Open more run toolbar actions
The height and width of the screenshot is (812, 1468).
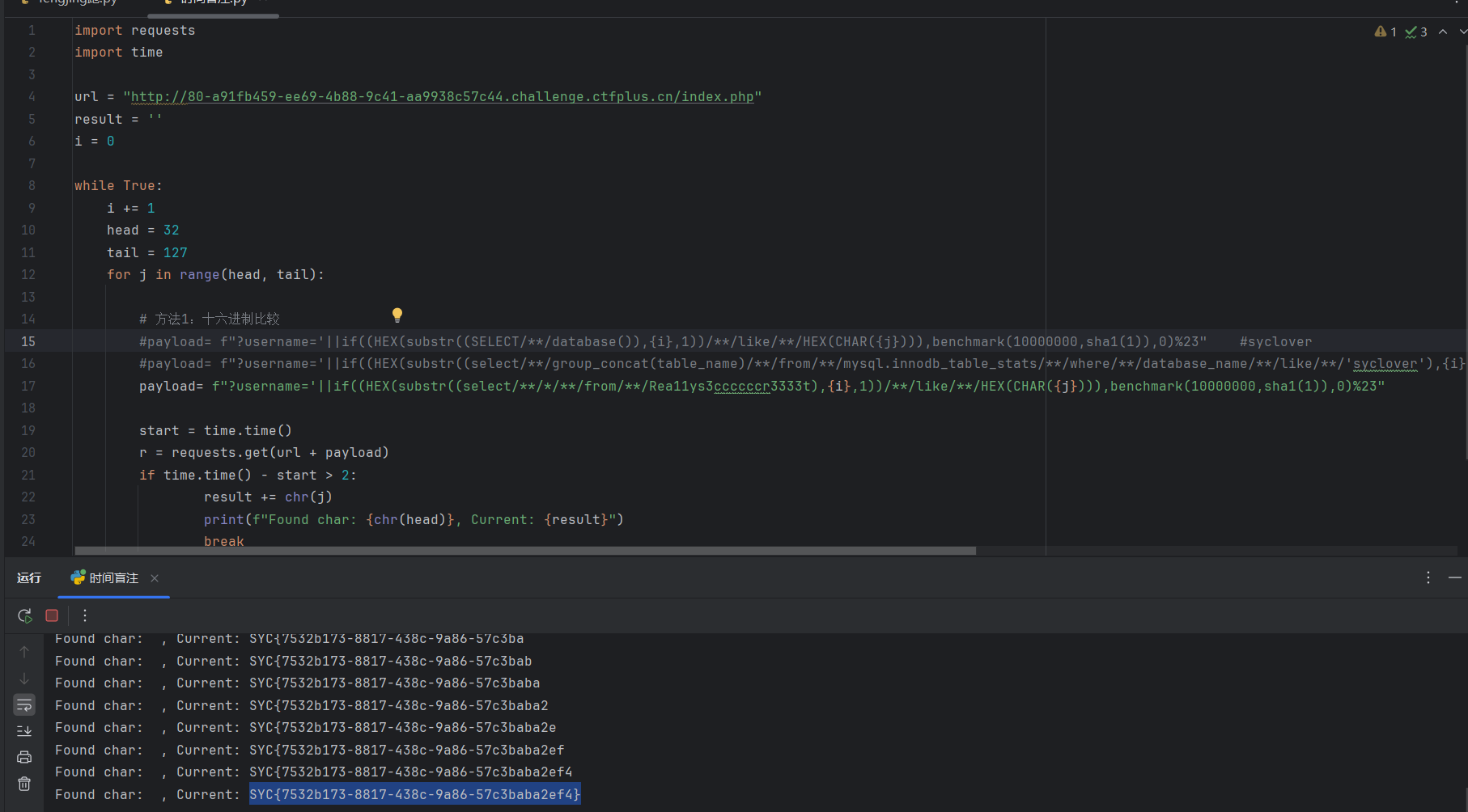click(x=85, y=615)
